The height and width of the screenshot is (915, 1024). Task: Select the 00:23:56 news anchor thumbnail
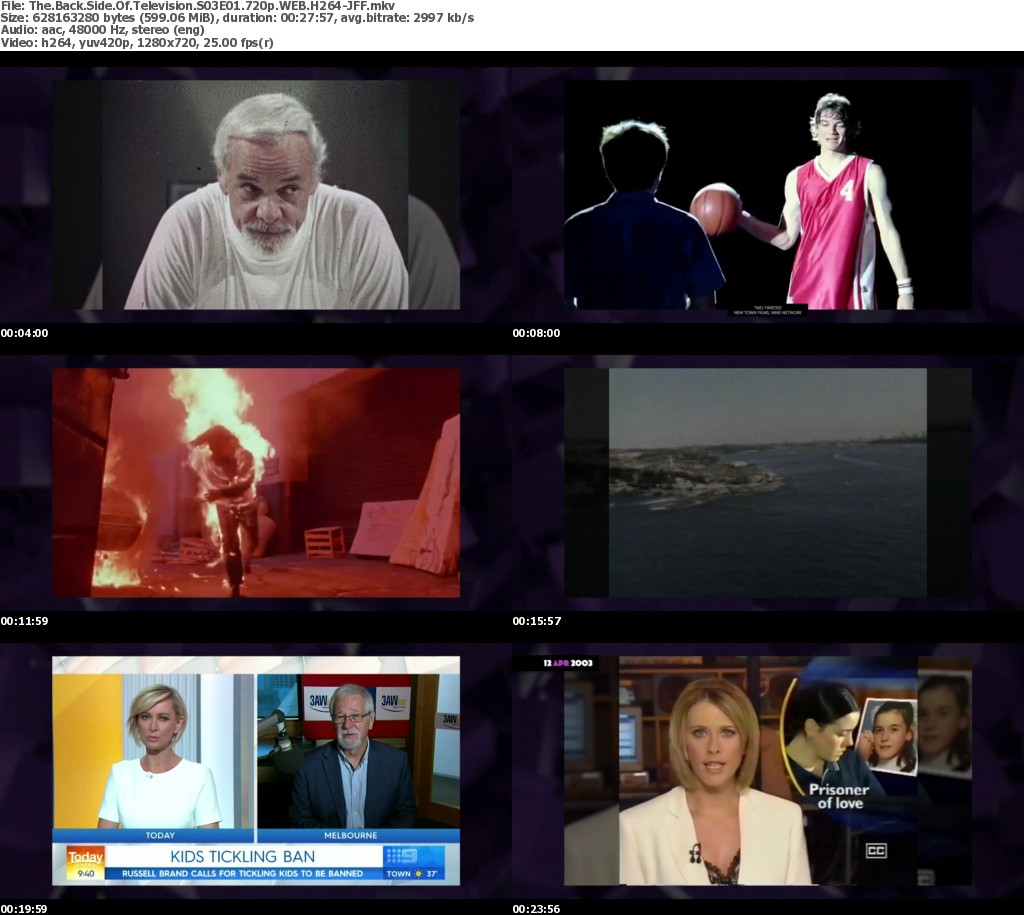(768, 771)
